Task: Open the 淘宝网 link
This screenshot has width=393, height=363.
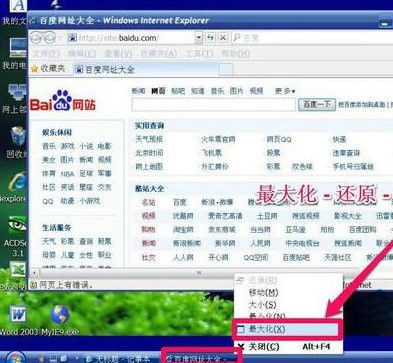Action: click(x=183, y=230)
